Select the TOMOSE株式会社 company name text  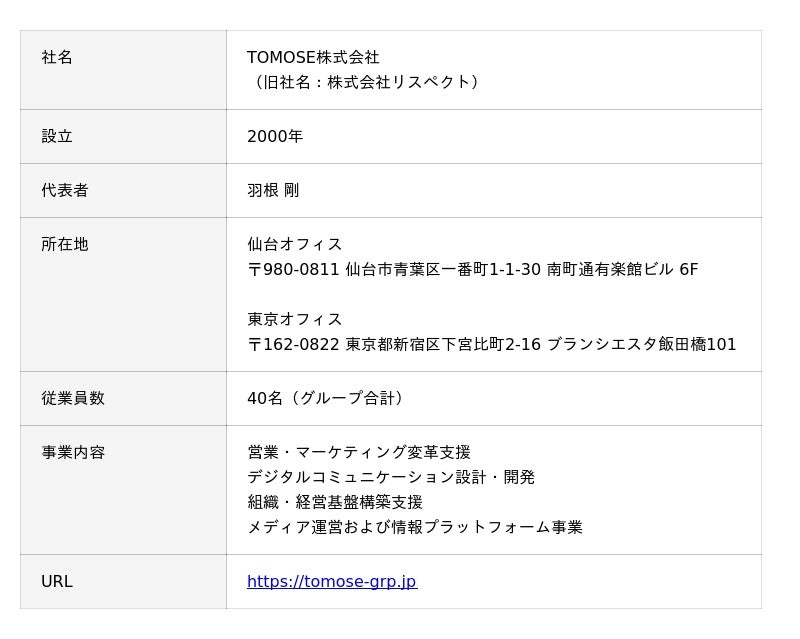click(x=313, y=57)
